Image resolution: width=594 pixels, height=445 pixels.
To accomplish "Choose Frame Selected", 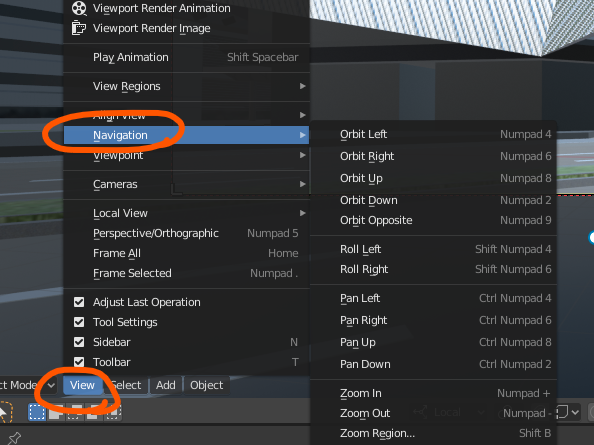I will 186,273.
